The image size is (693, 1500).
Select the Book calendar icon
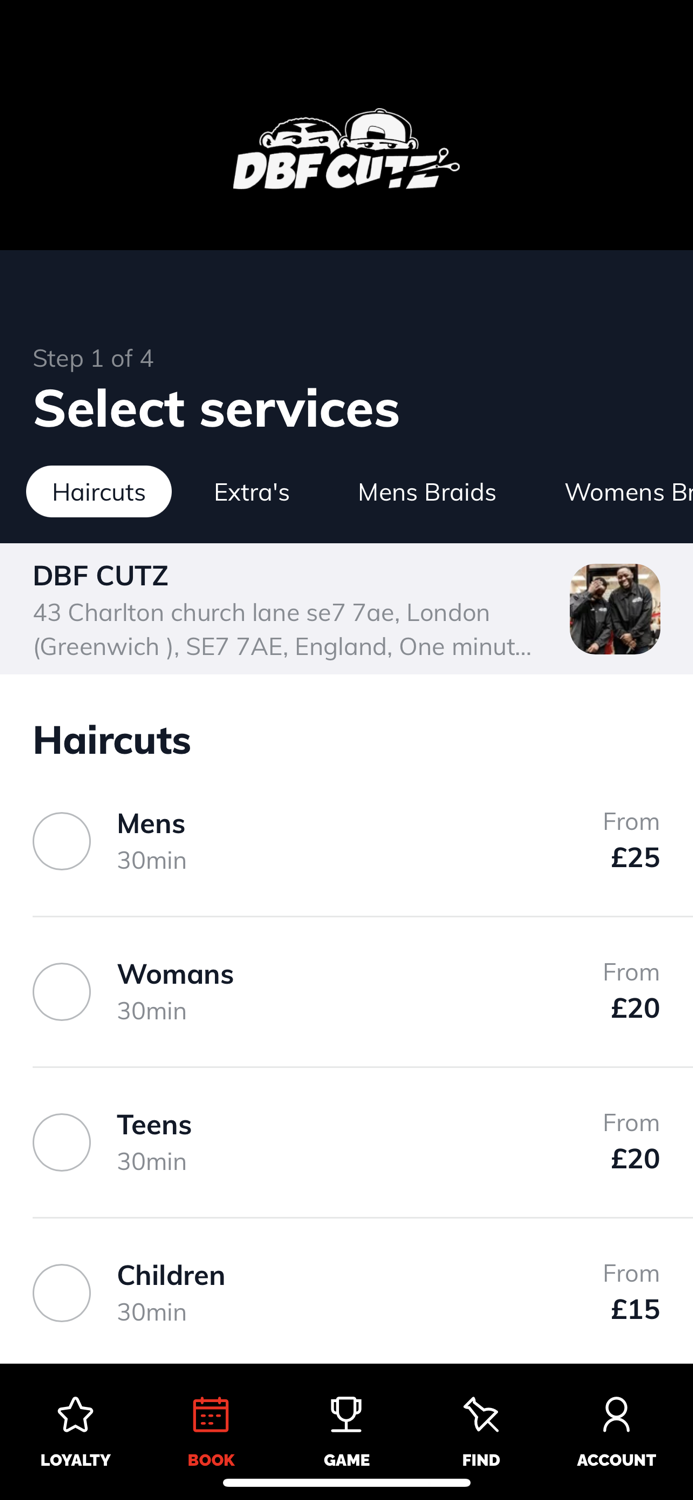click(x=210, y=1413)
